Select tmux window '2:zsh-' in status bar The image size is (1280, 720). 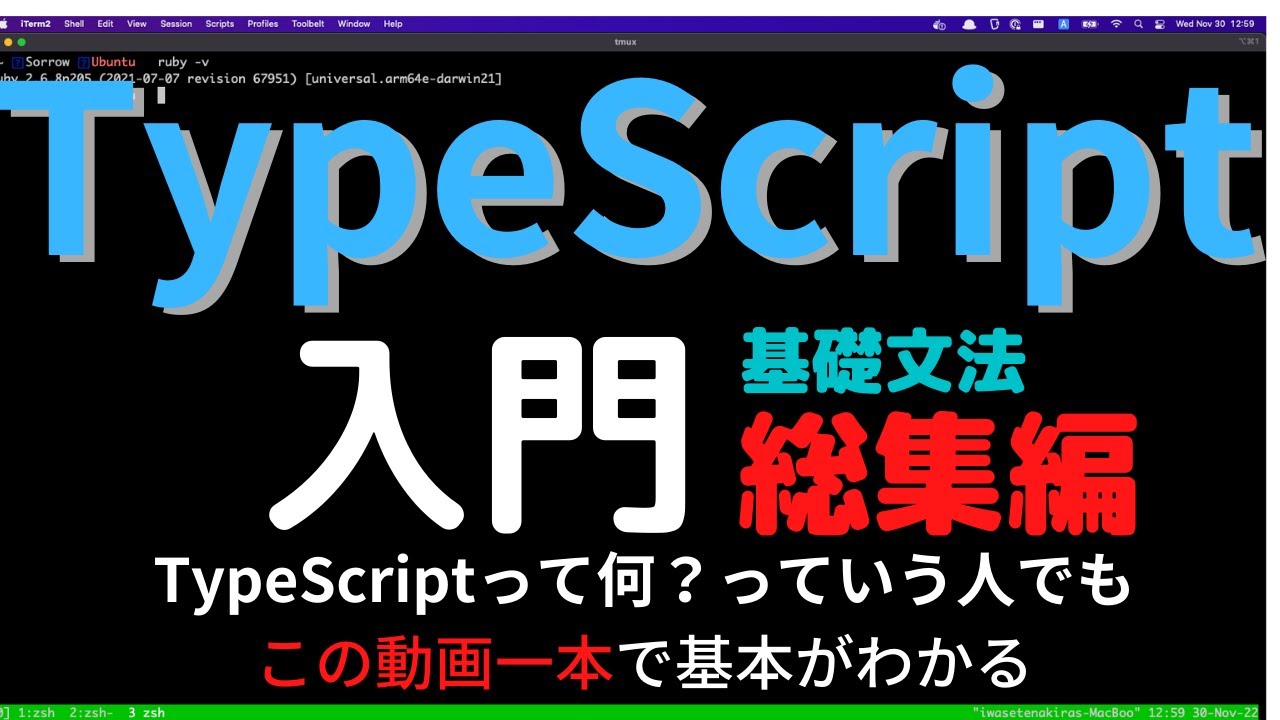(x=90, y=713)
